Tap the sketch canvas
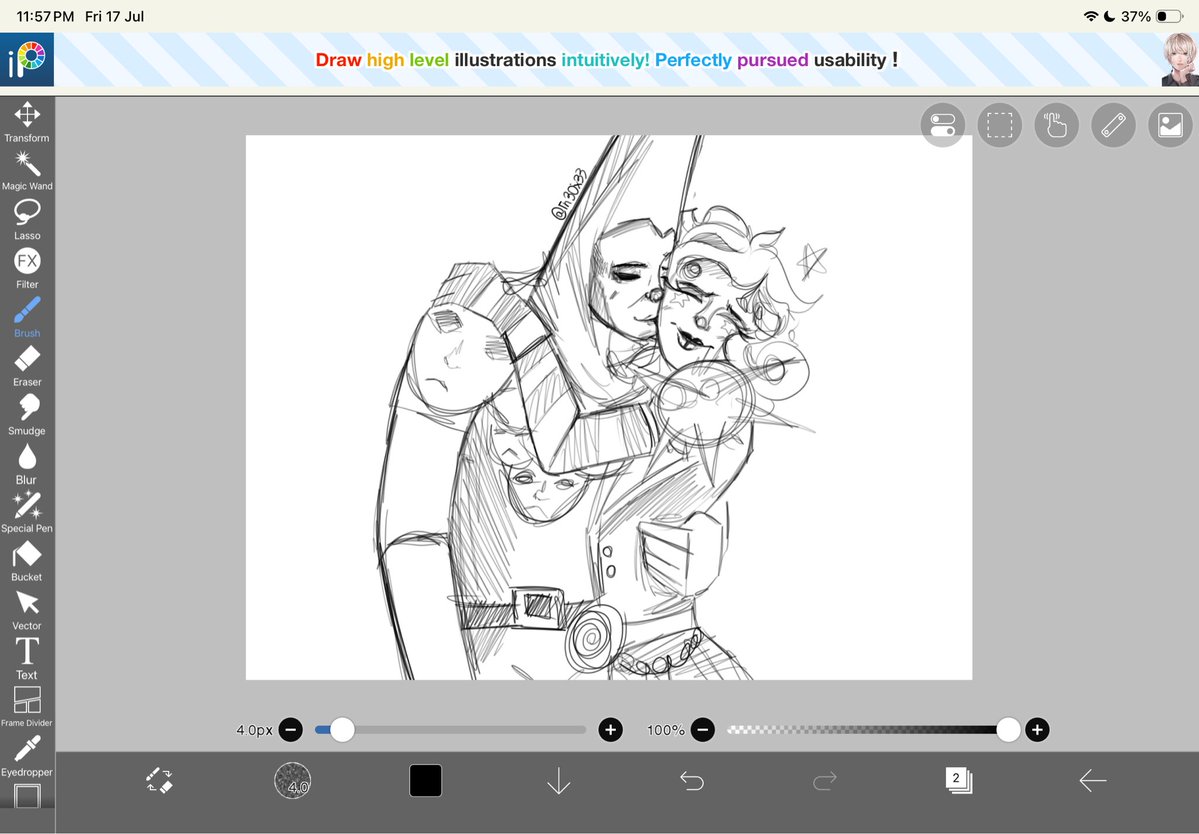The image size is (1199, 834). coord(609,407)
